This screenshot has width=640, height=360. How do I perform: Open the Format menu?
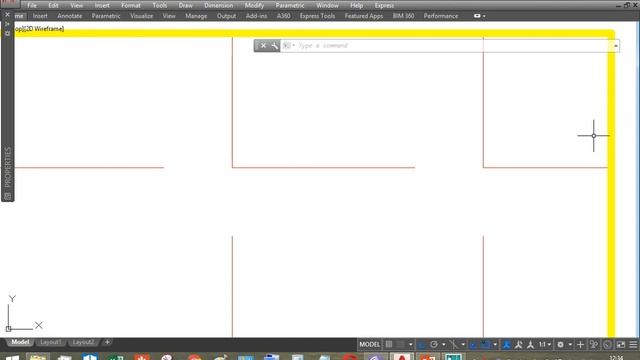pos(131,5)
